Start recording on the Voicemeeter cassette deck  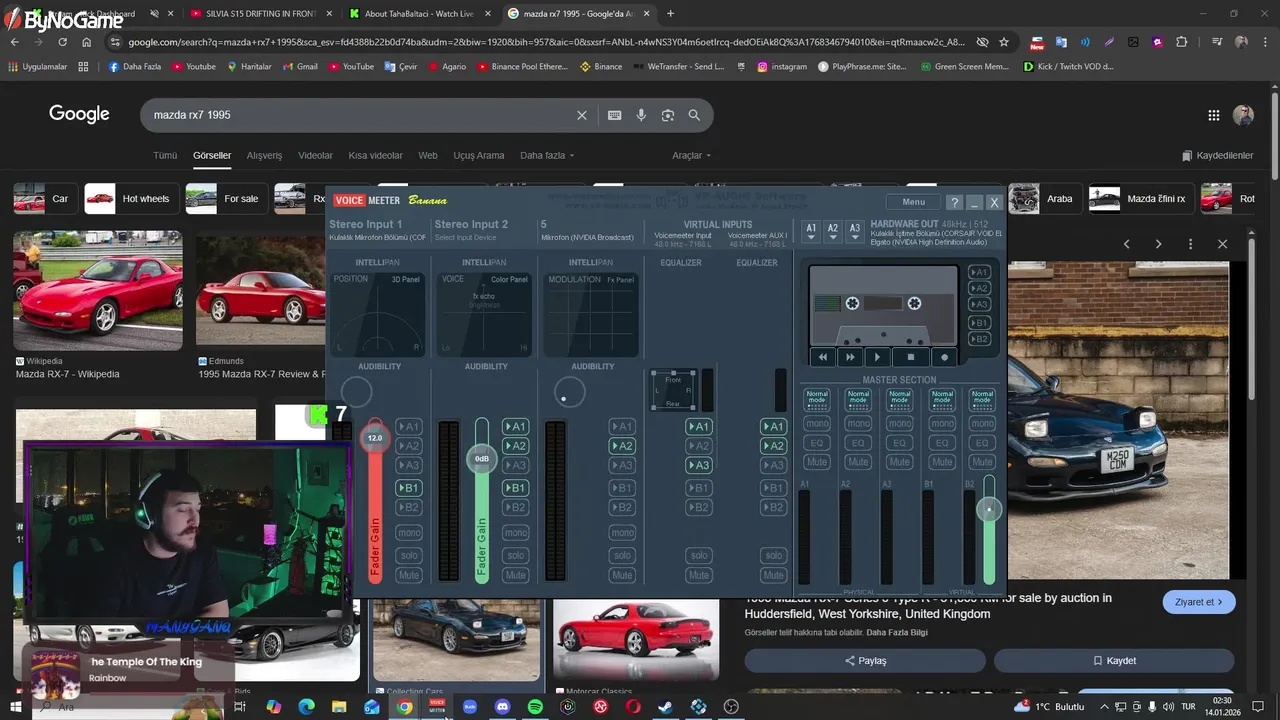tap(944, 357)
